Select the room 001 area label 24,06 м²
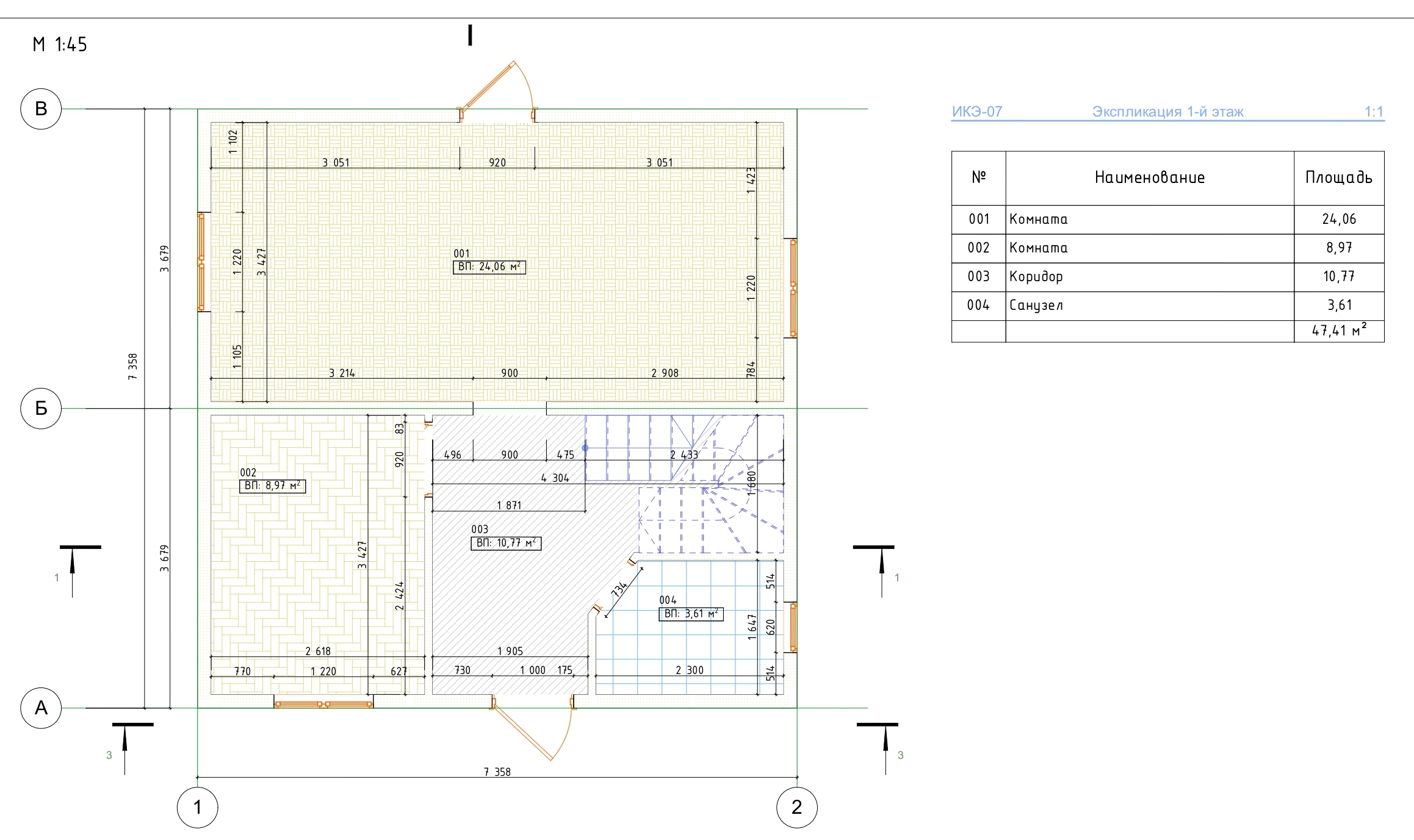 [x=489, y=267]
